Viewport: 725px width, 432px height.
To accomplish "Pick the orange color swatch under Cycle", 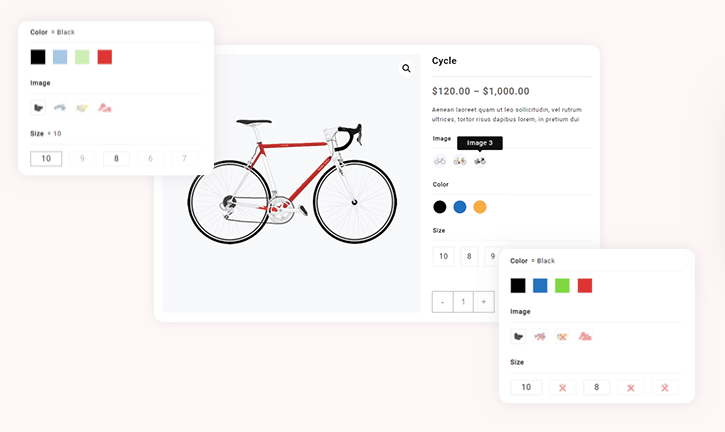I will click(480, 207).
